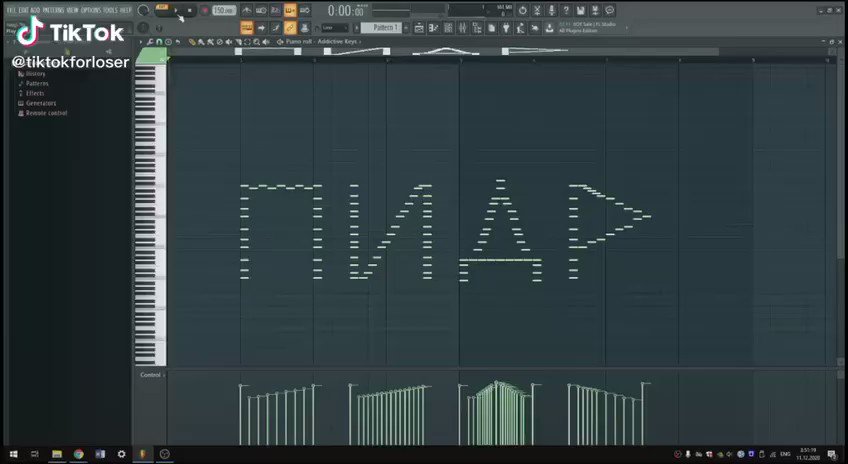Open the Channel Rack view icon

448,28
